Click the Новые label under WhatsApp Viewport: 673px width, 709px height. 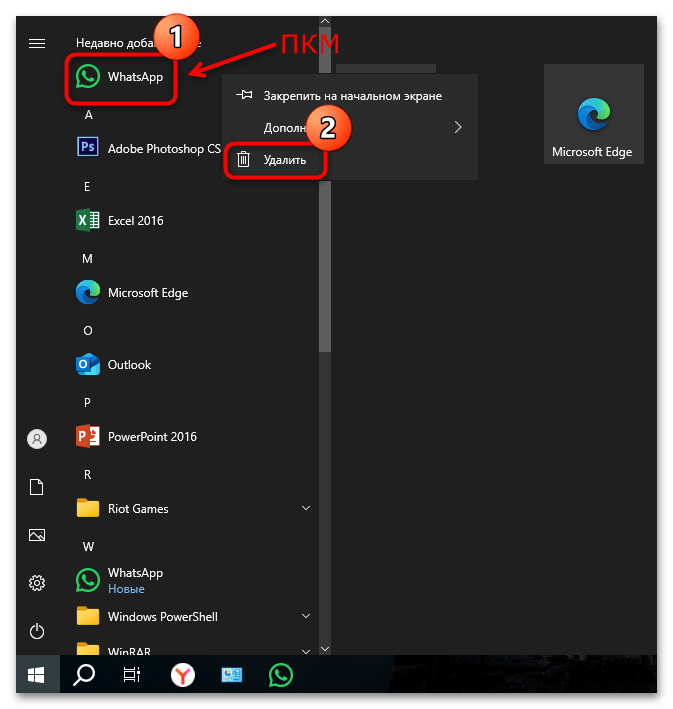click(x=126, y=589)
